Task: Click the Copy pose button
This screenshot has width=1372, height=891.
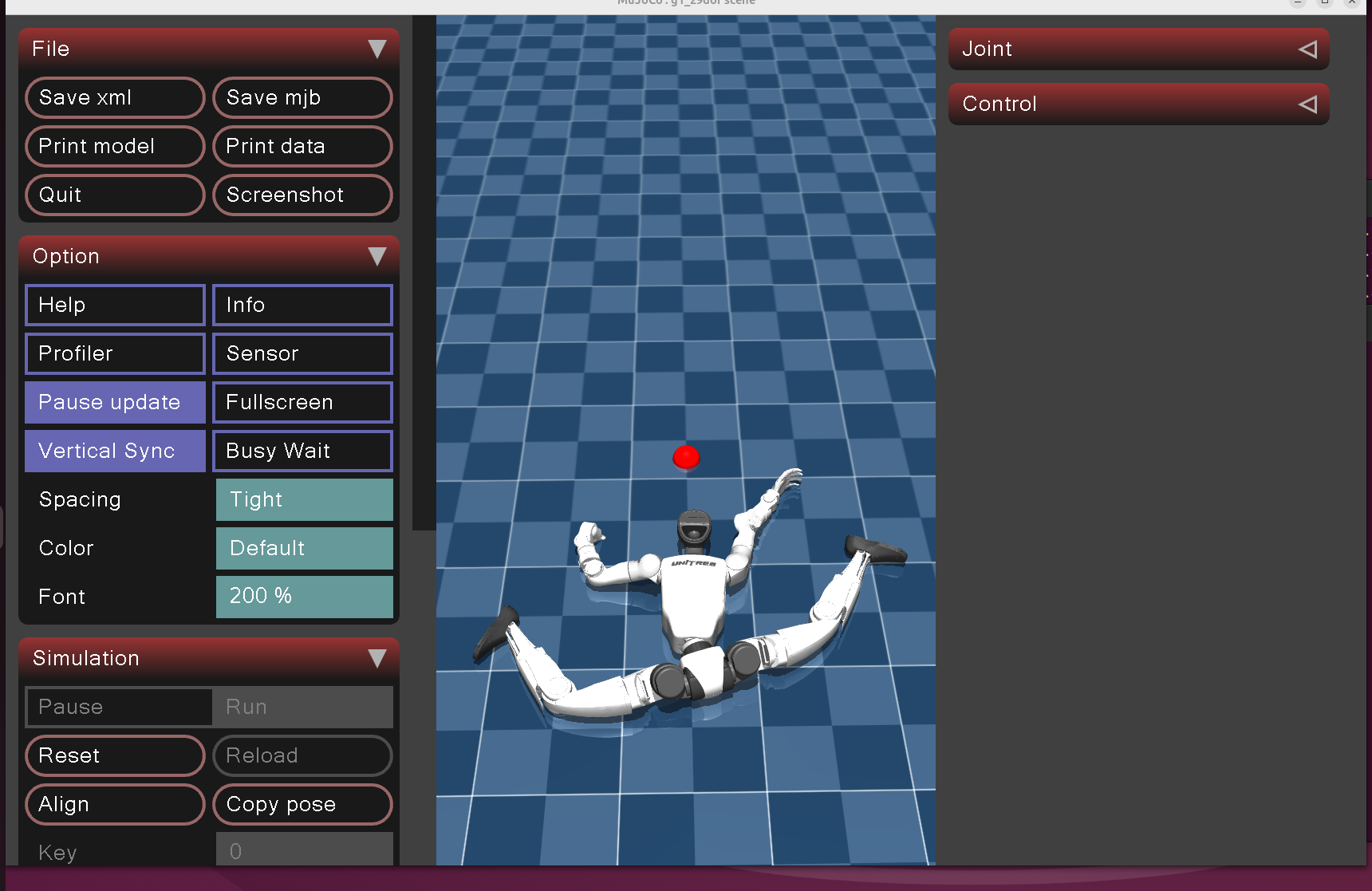Action: [302, 804]
